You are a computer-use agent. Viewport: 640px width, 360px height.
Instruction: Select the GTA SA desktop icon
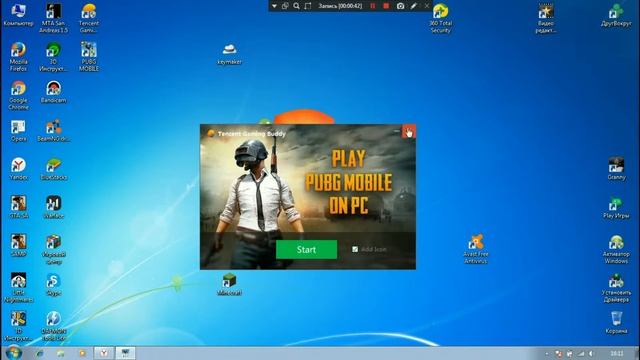[18, 207]
